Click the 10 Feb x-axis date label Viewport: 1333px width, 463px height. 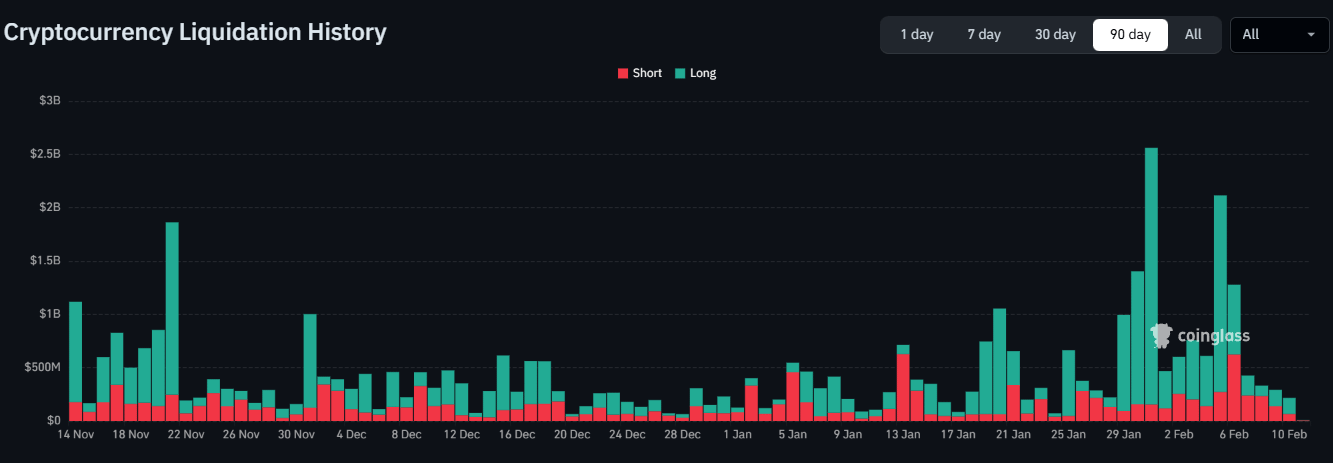click(x=1289, y=435)
